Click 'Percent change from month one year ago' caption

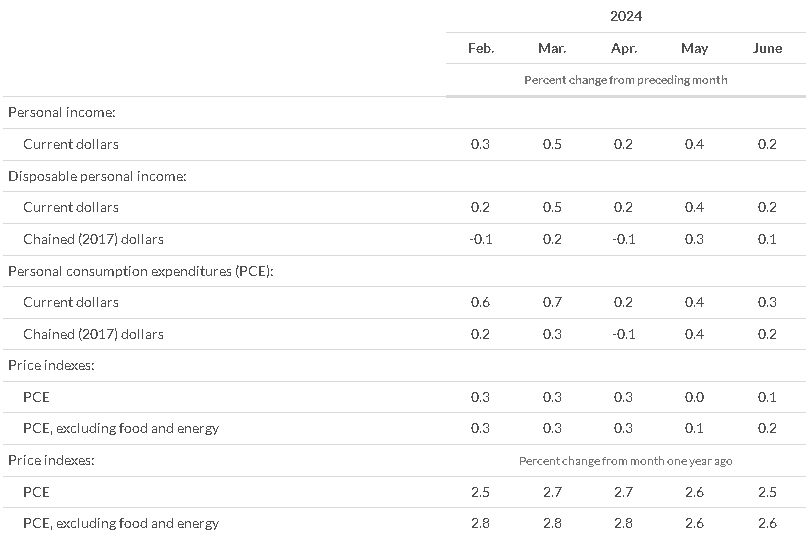pos(626,461)
